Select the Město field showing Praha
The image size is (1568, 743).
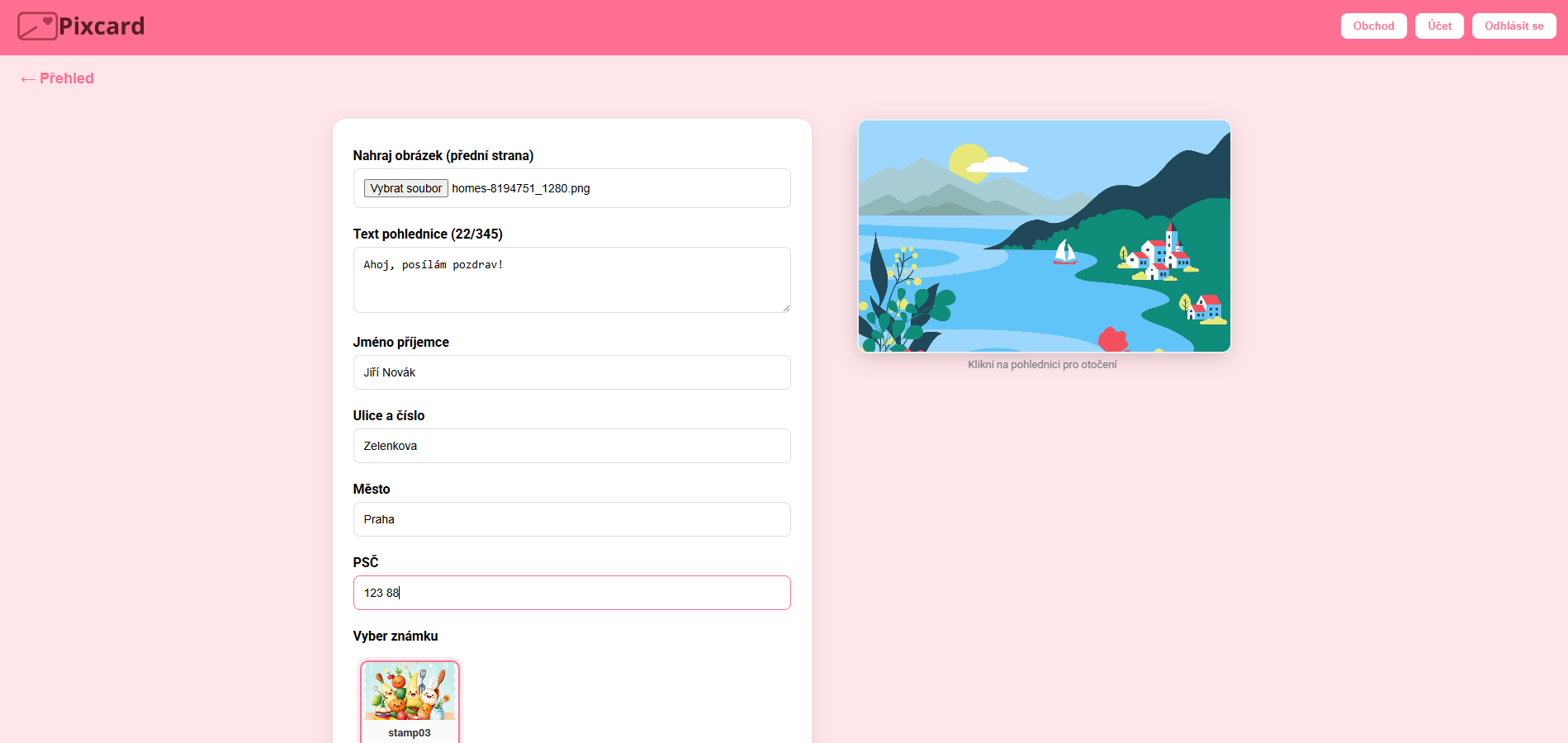(x=571, y=519)
